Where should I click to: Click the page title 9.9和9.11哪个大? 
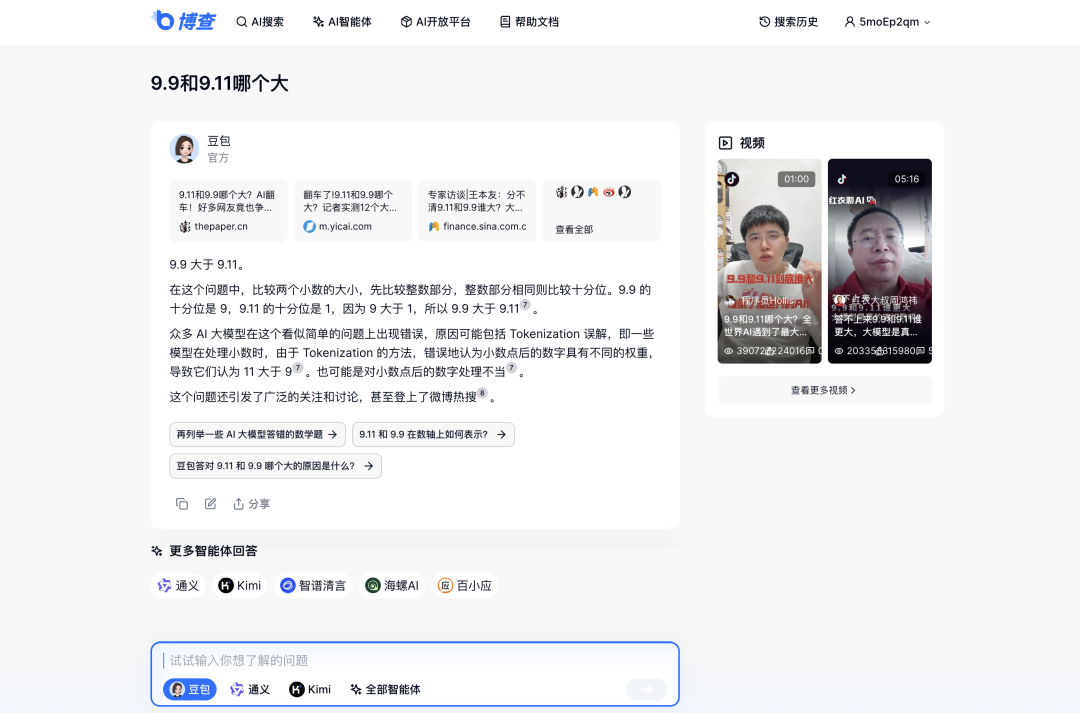click(219, 83)
